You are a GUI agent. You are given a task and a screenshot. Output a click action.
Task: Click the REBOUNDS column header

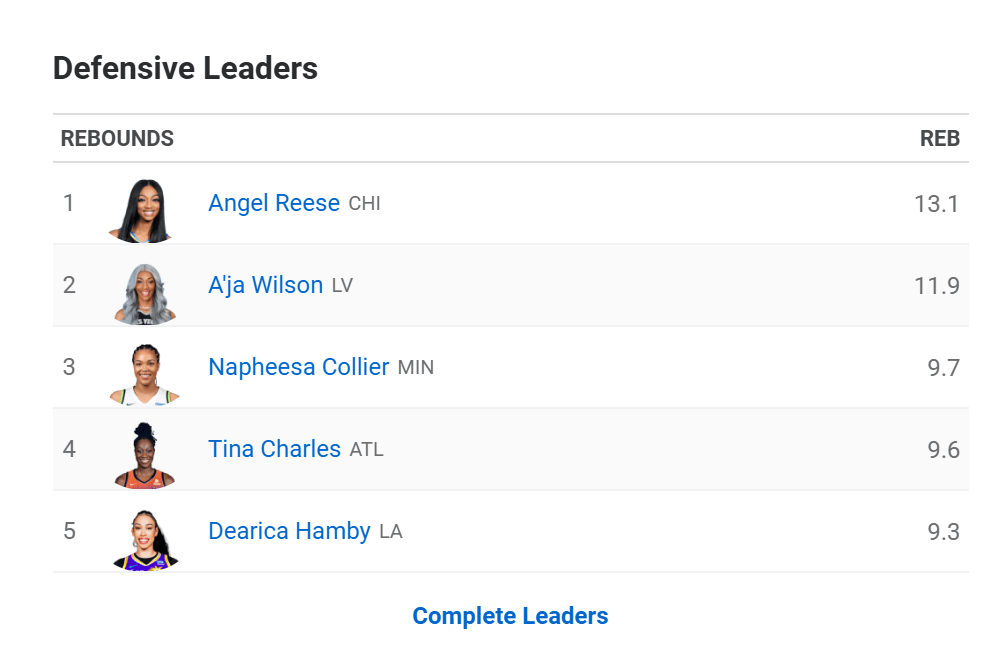tap(117, 138)
